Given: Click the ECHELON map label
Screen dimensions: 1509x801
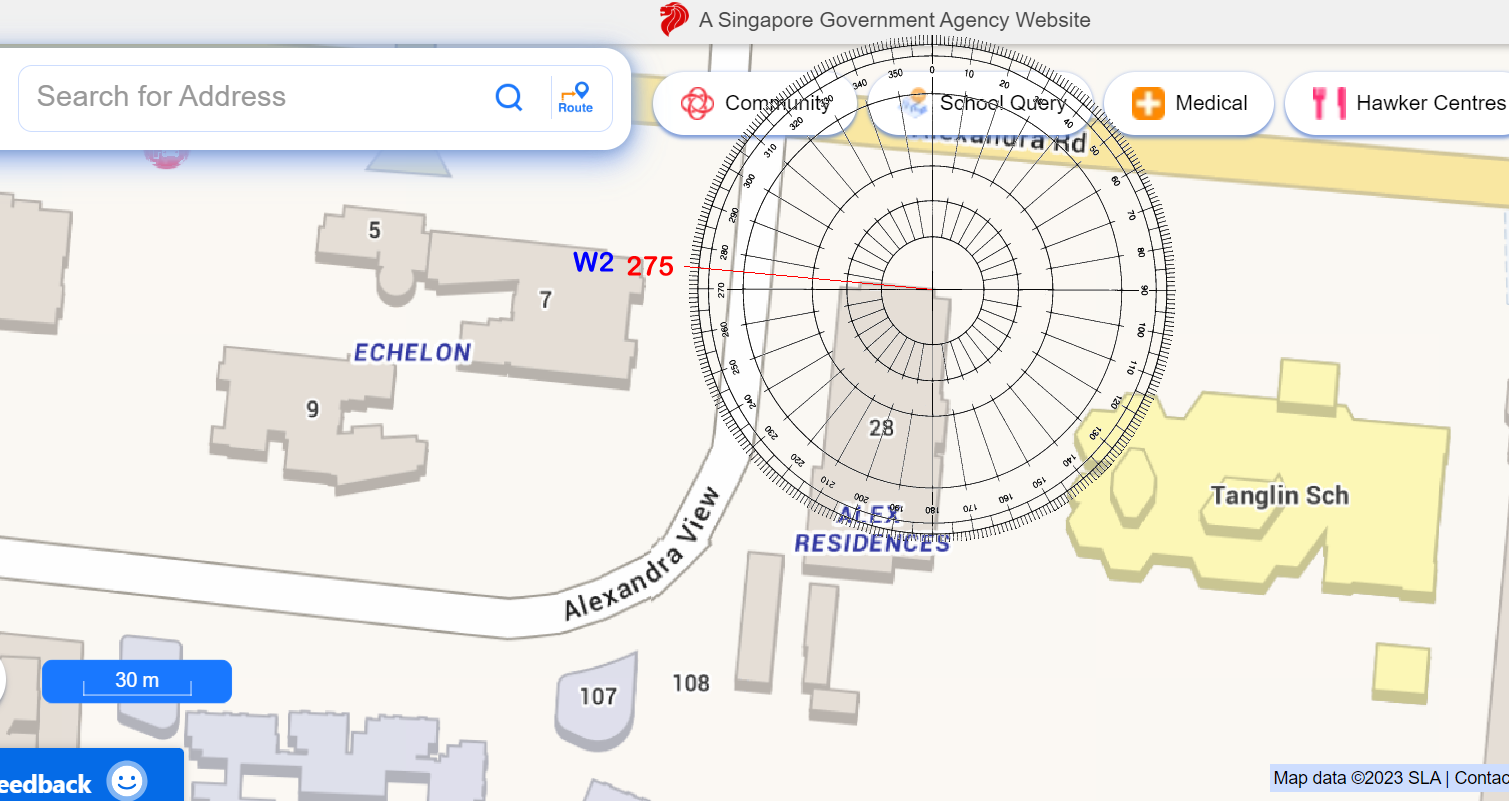Looking at the screenshot, I should (412, 352).
